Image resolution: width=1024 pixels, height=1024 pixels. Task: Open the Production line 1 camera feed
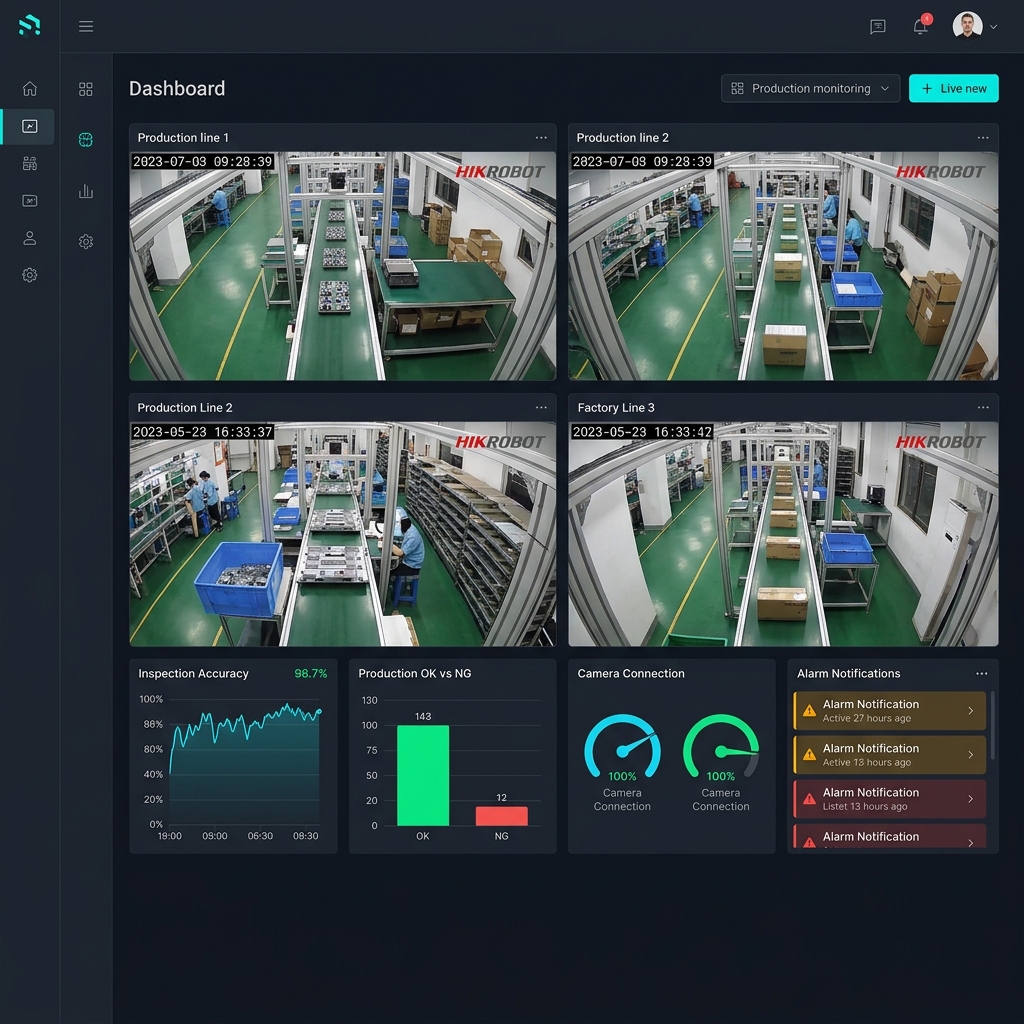click(x=342, y=266)
